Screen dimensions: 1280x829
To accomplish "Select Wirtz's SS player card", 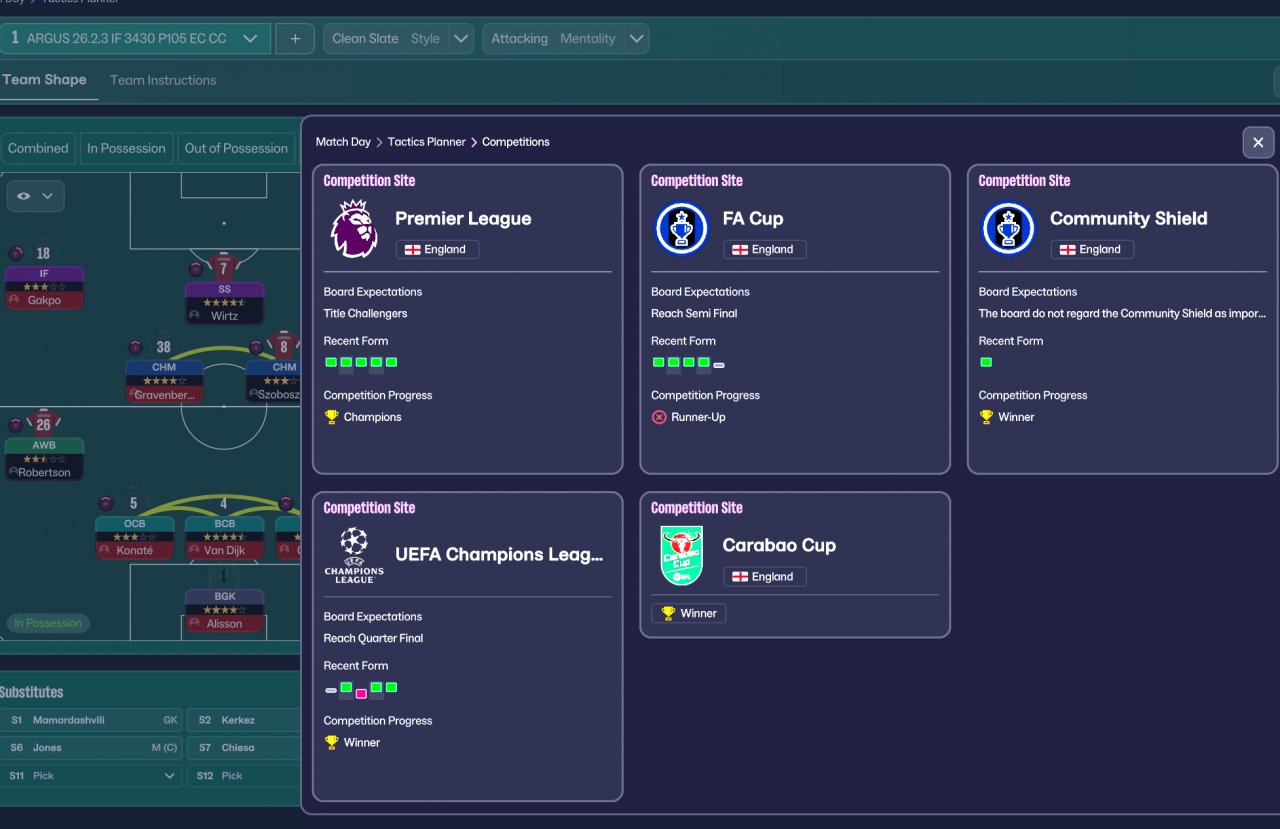I will 224,303.
